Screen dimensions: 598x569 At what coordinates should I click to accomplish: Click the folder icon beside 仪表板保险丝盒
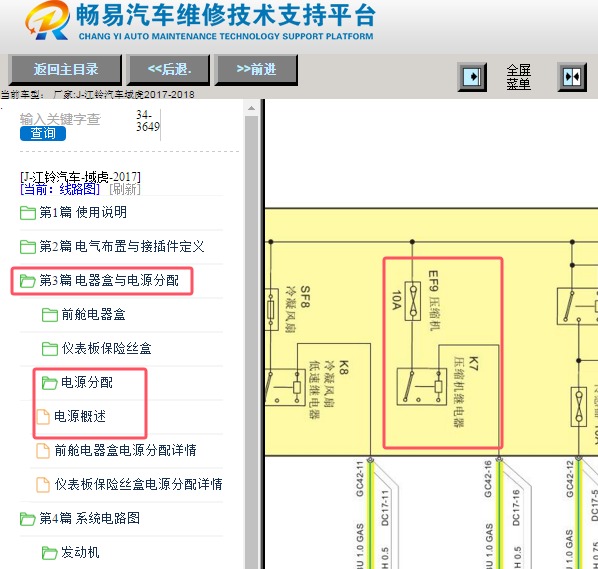point(50,349)
